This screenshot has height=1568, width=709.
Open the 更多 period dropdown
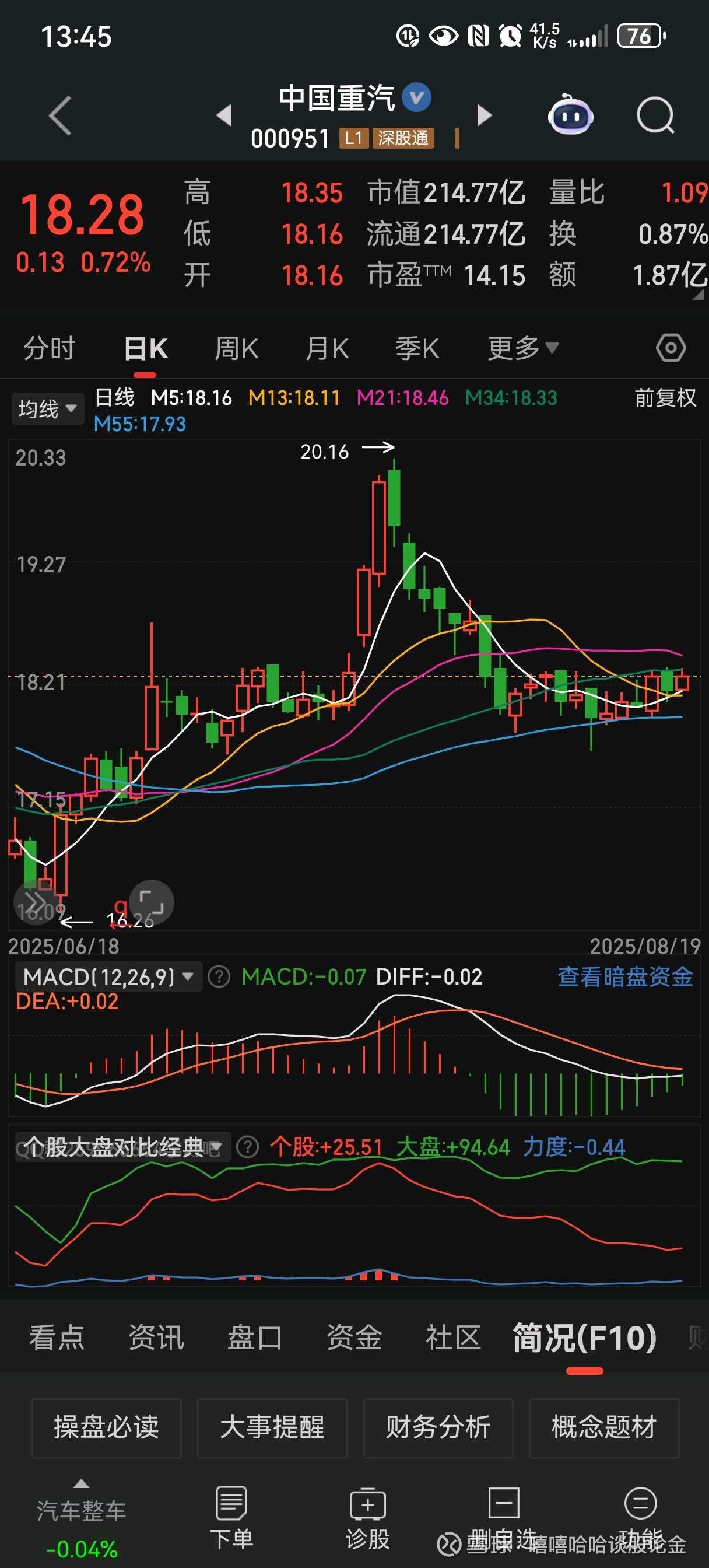point(523,348)
